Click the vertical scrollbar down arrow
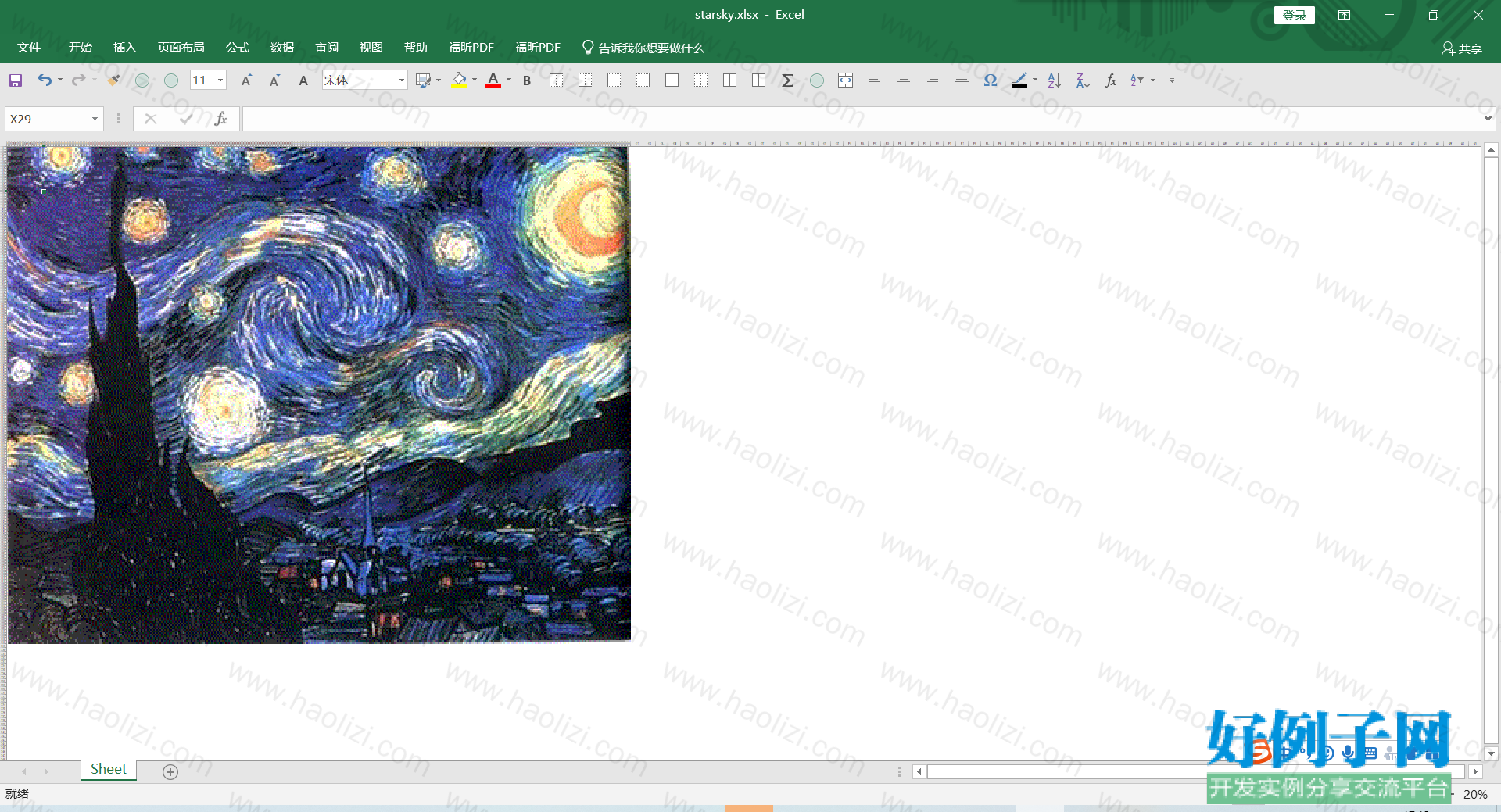This screenshot has width=1501, height=812. 1491,753
